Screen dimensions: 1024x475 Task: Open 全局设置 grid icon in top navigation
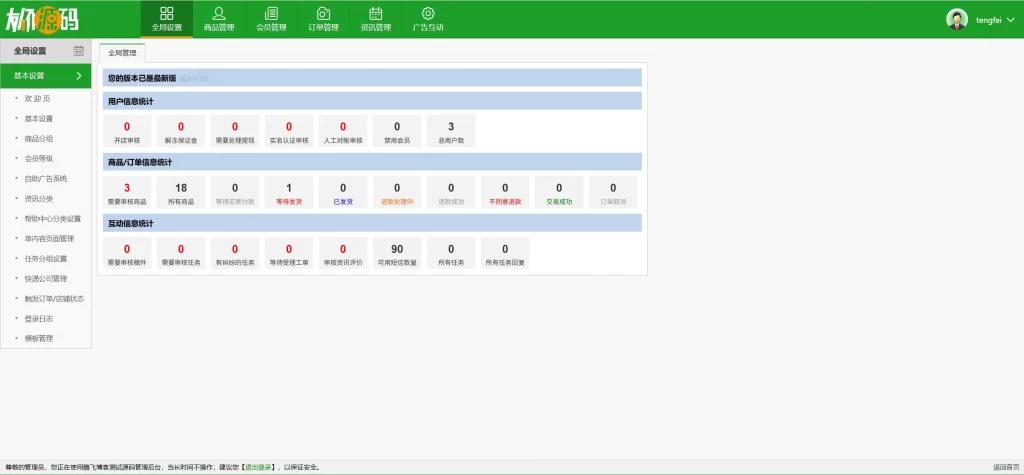pos(166,13)
